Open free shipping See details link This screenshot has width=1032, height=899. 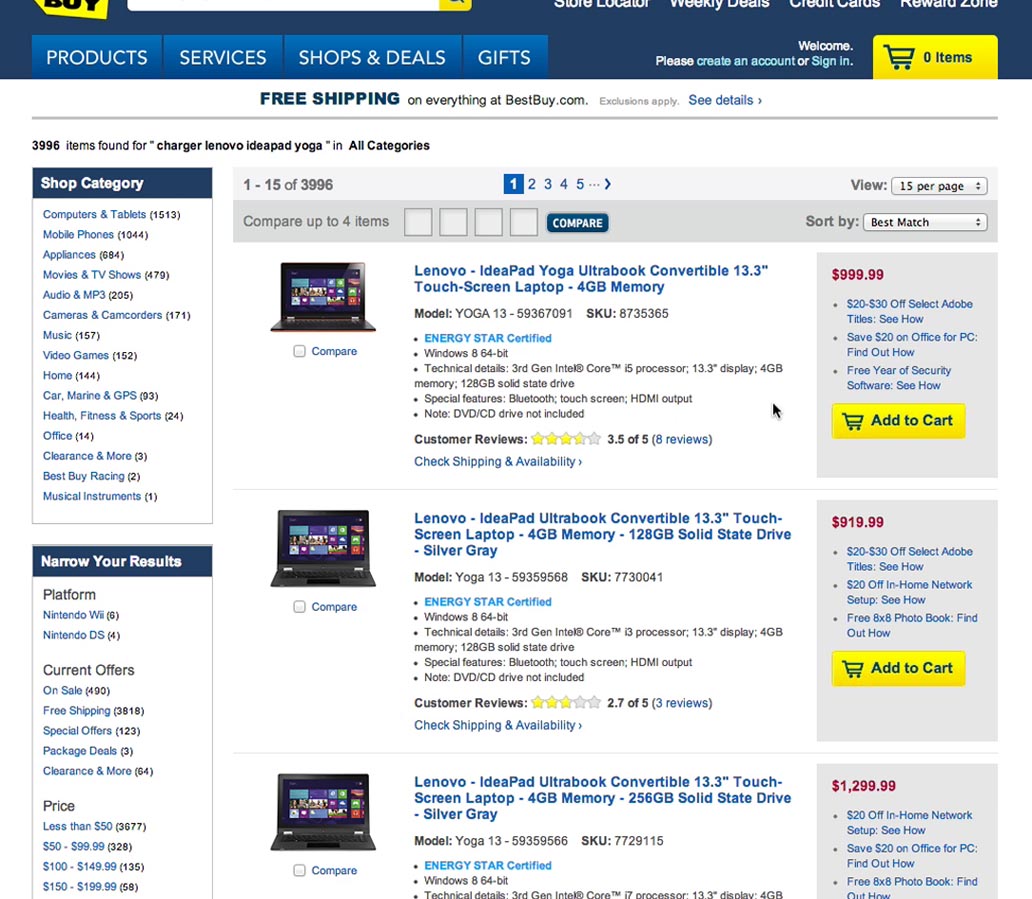pos(725,100)
